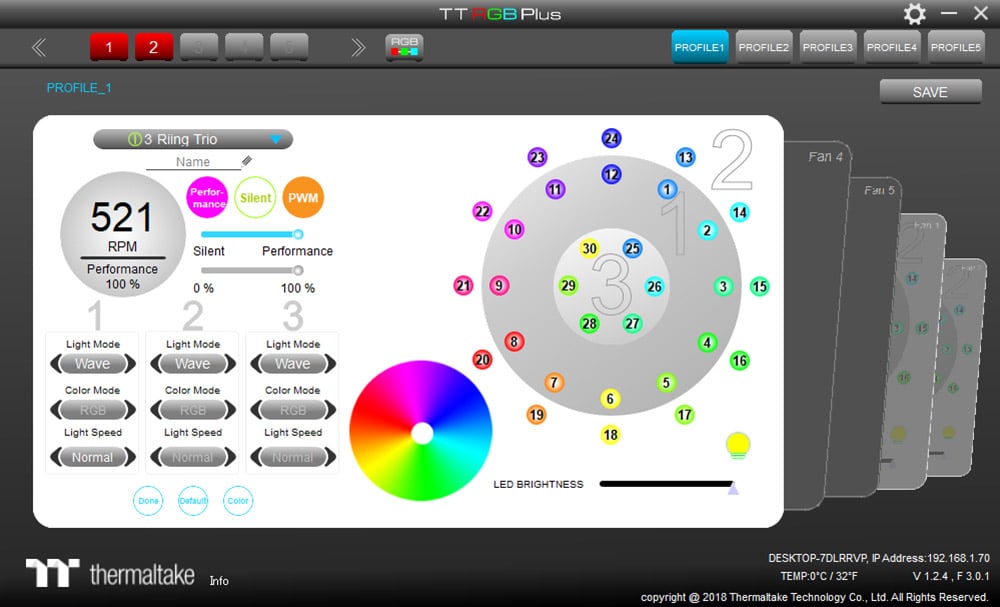Click the Done circle button
Screen dimensions: 1000x607
tap(148, 501)
